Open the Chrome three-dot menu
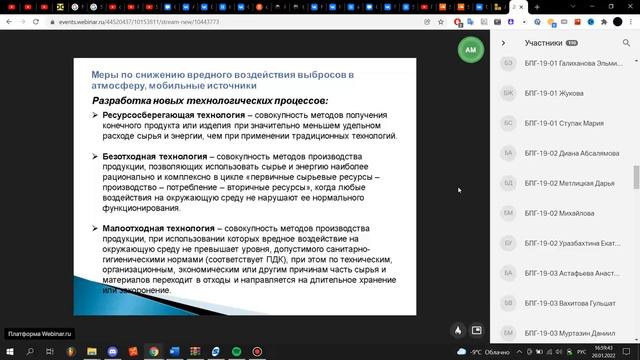Screen dimensions: 640x360 631,22
